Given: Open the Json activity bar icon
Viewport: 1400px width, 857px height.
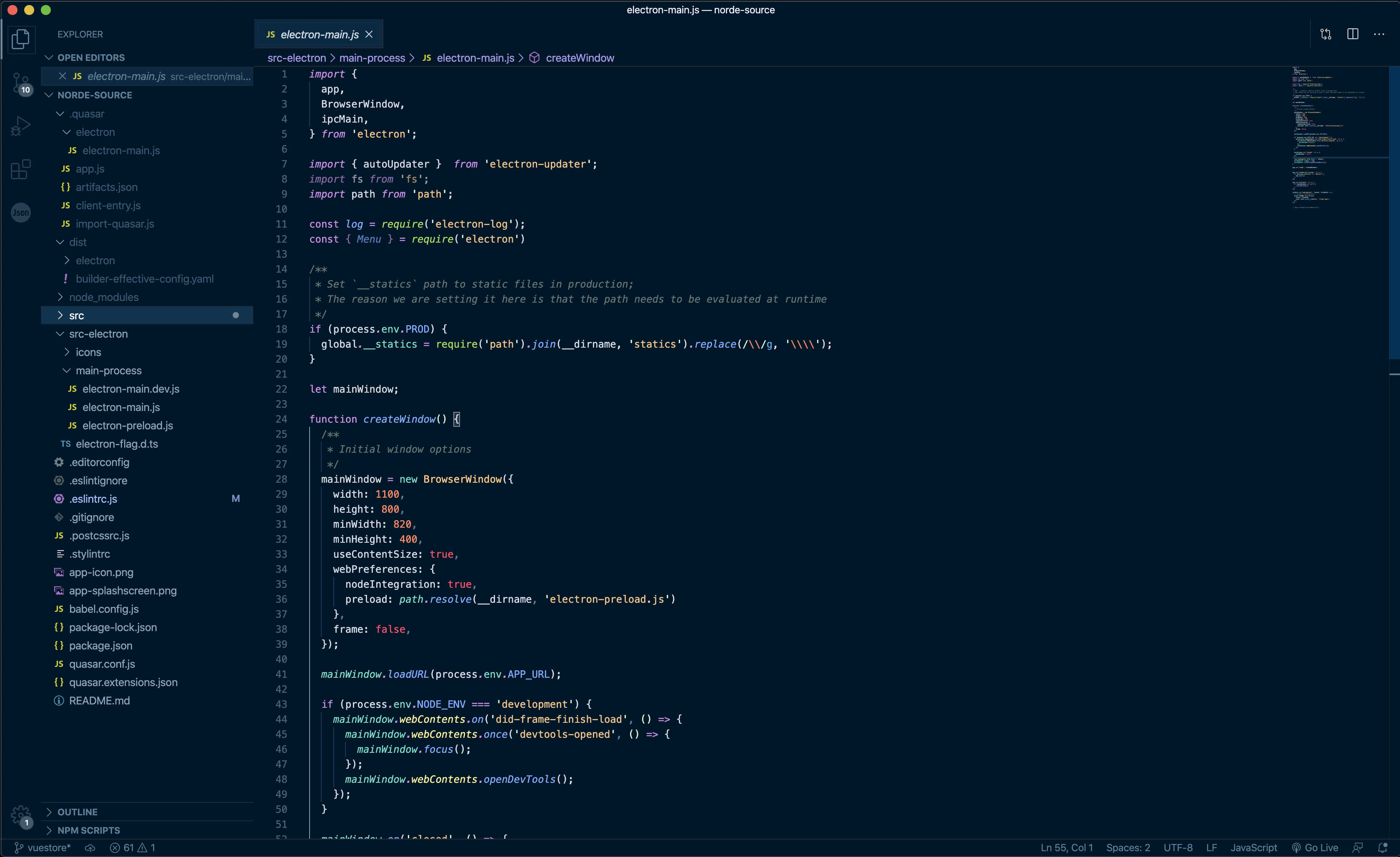Looking at the screenshot, I should tap(20, 213).
